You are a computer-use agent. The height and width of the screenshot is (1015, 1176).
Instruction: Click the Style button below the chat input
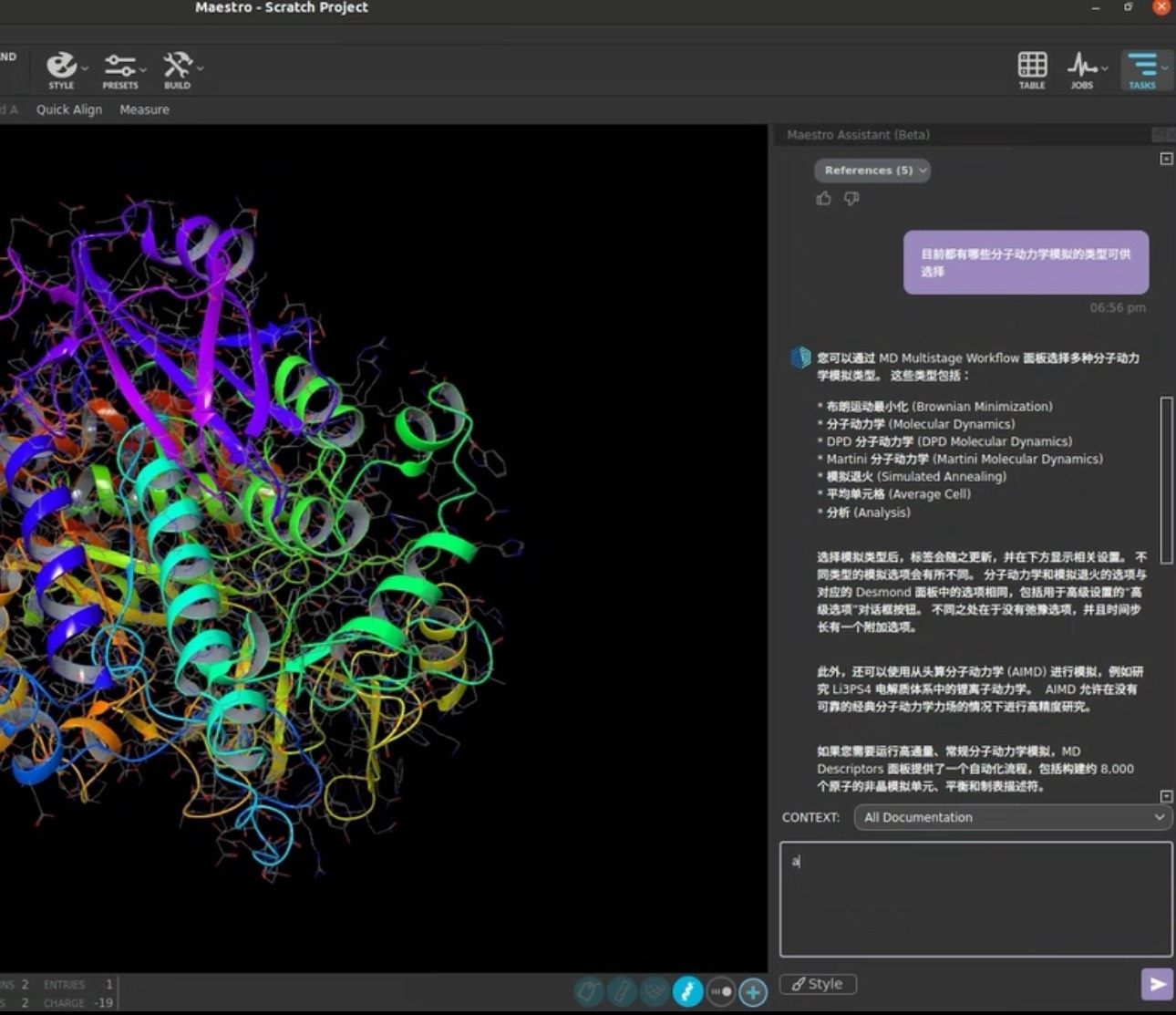pyautogui.click(x=818, y=984)
